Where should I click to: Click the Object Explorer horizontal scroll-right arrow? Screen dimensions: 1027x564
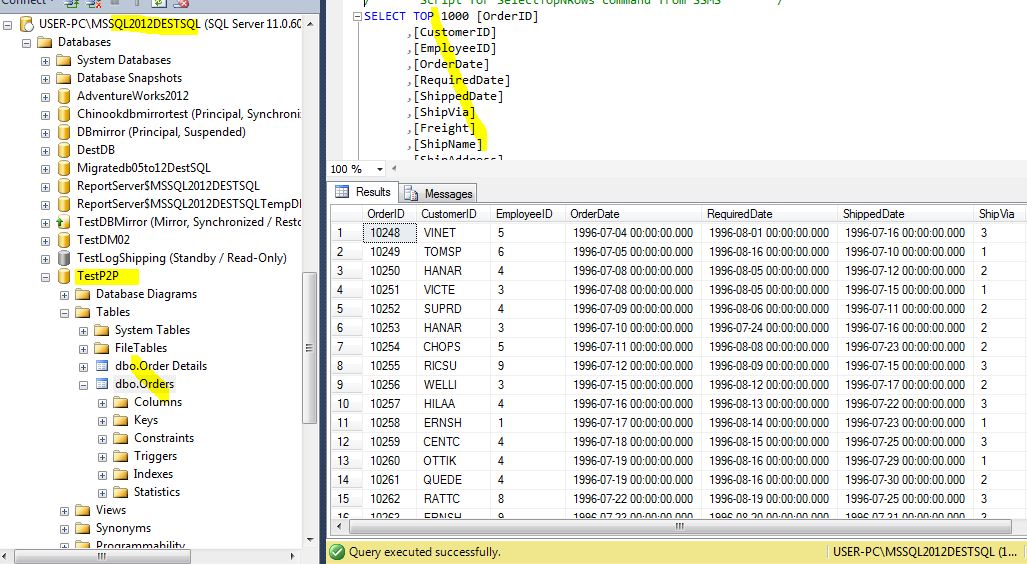(293, 556)
